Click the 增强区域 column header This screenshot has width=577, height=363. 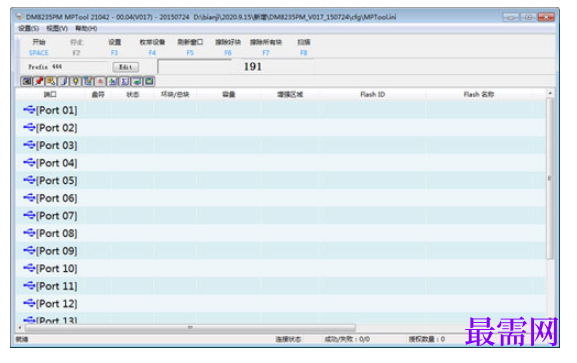[290, 95]
